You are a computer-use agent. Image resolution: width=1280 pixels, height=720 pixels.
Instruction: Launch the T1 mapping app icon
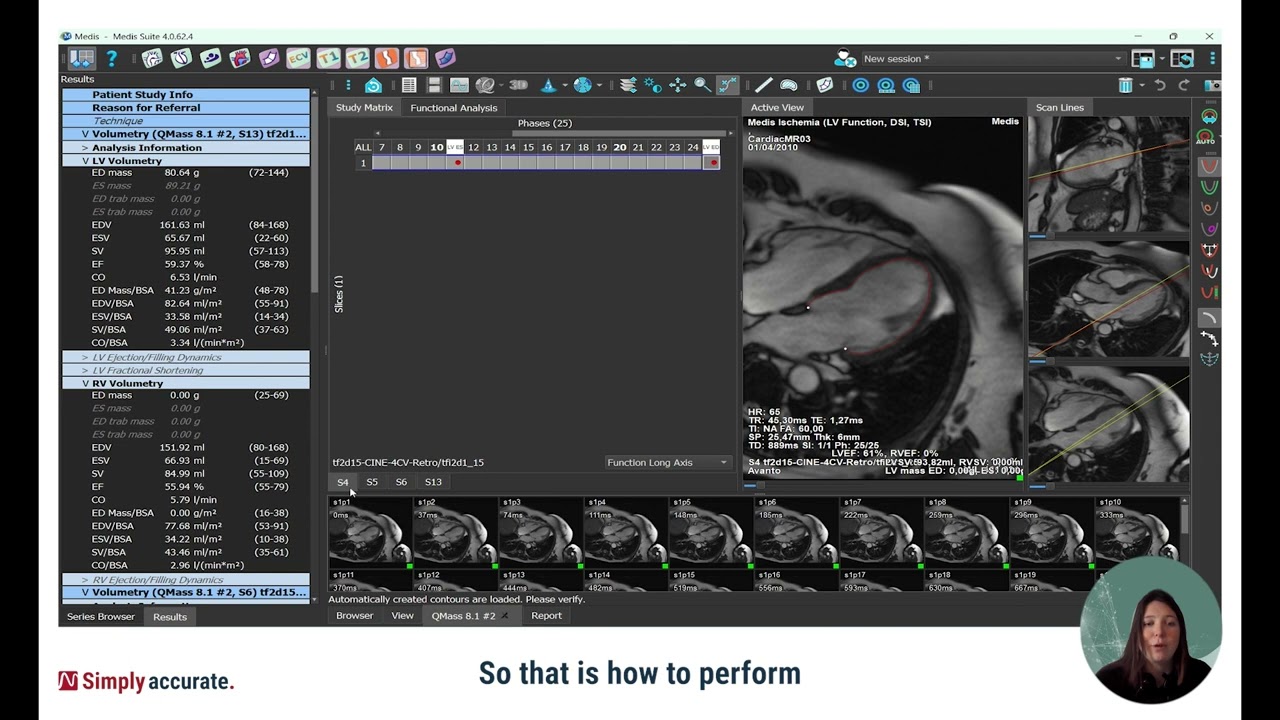[328, 59]
